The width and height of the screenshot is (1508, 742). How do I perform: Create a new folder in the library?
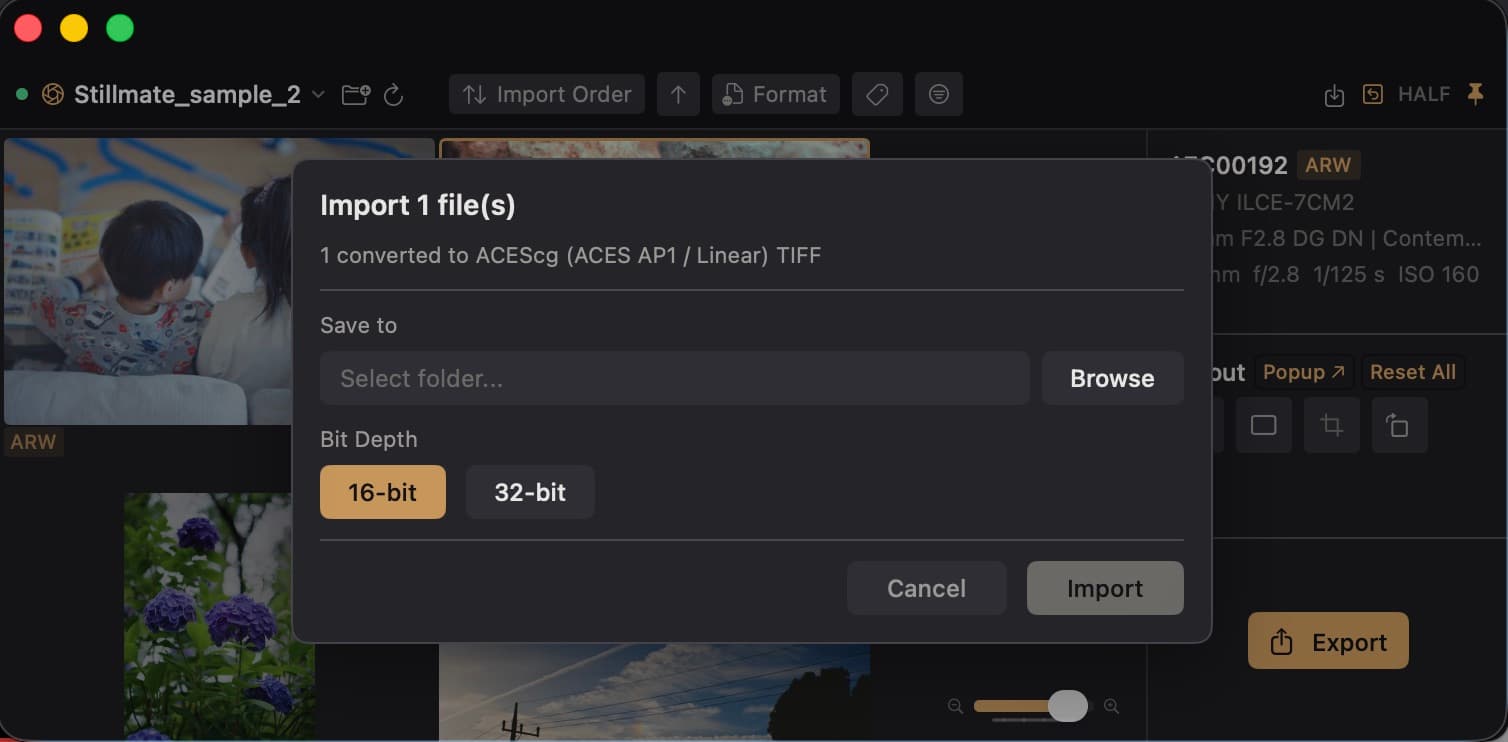click(355, 94)
